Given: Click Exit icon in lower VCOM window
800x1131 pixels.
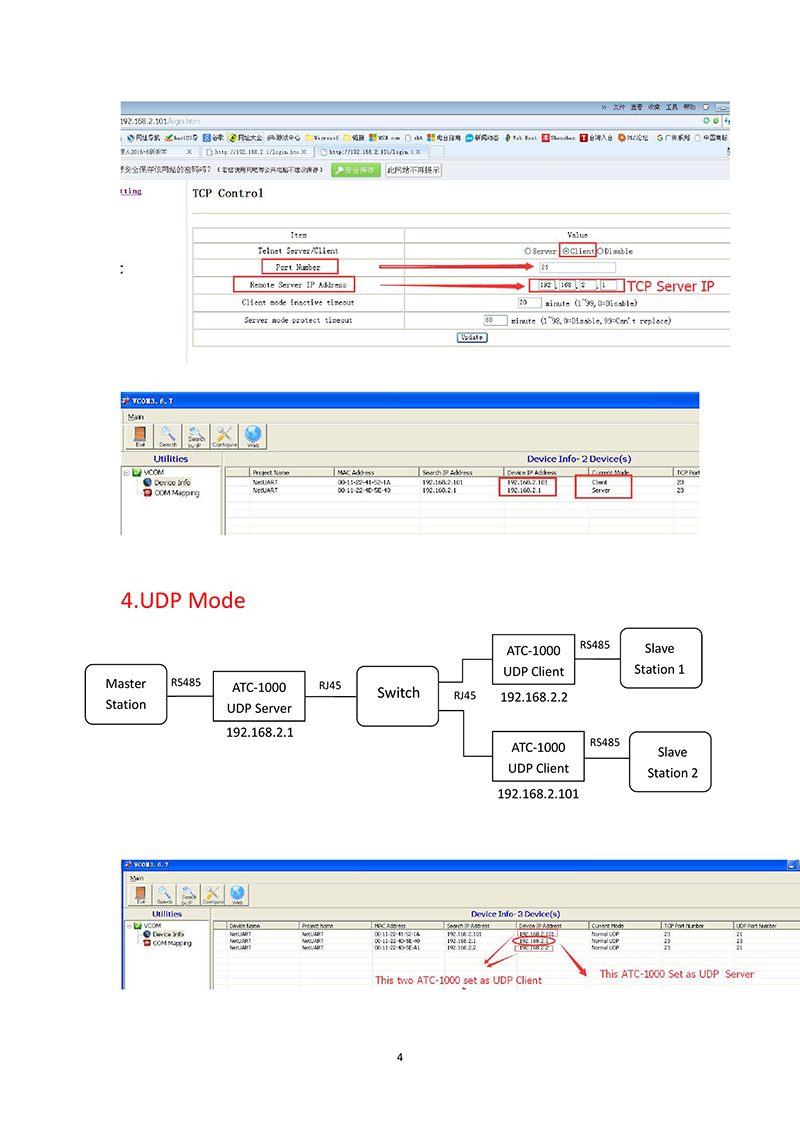Looking at the screenshot, I should pyautogui.click(x=141, y=894).
